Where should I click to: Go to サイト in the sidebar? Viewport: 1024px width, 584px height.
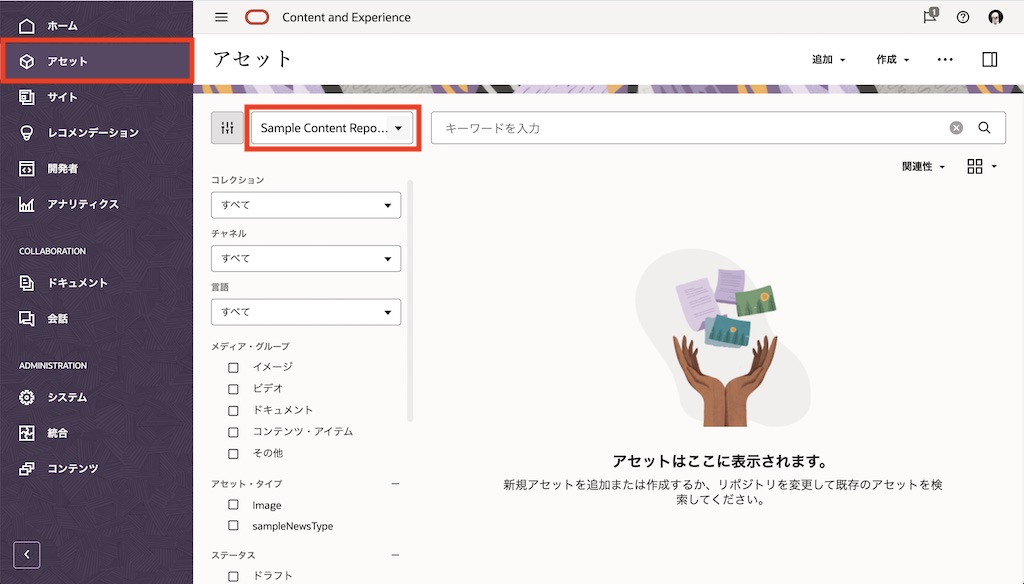pyautogui.click(x=62, y=97)
